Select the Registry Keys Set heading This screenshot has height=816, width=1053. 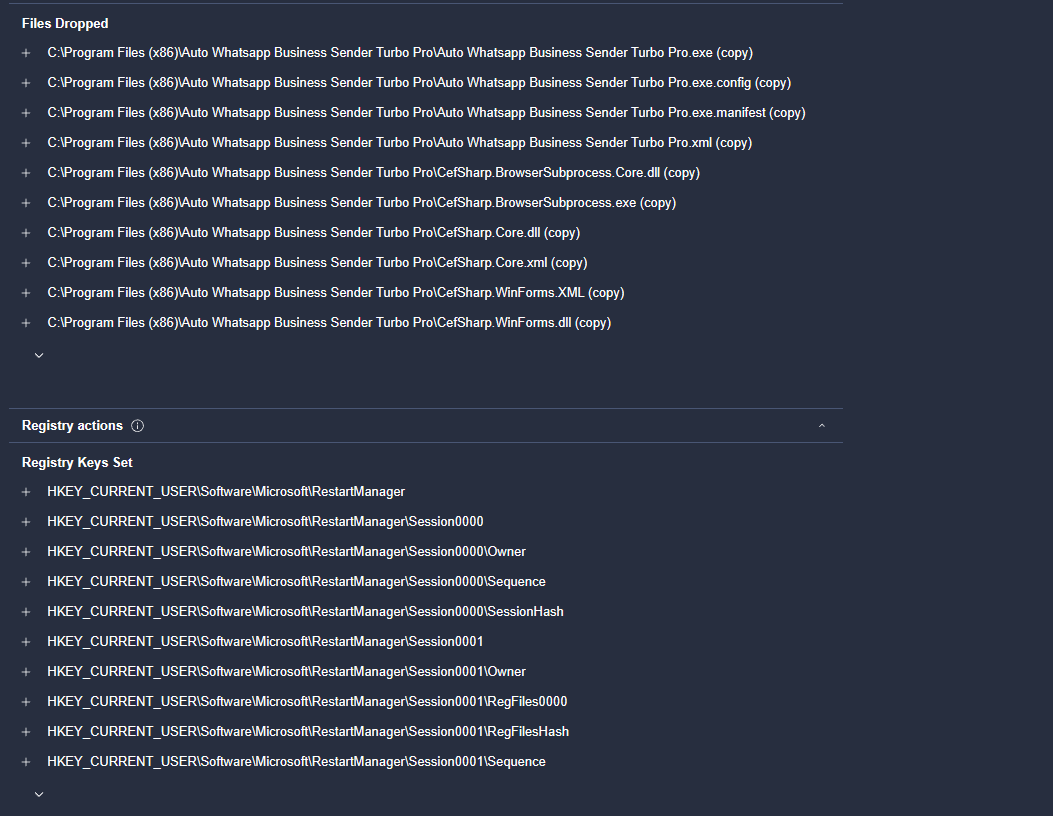(77, 463)
